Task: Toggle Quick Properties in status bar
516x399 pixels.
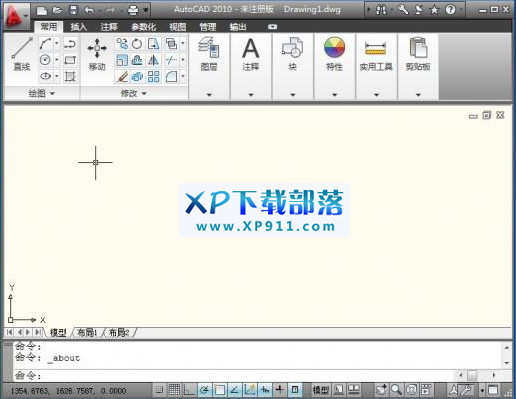Action: (x=295, y=389)
